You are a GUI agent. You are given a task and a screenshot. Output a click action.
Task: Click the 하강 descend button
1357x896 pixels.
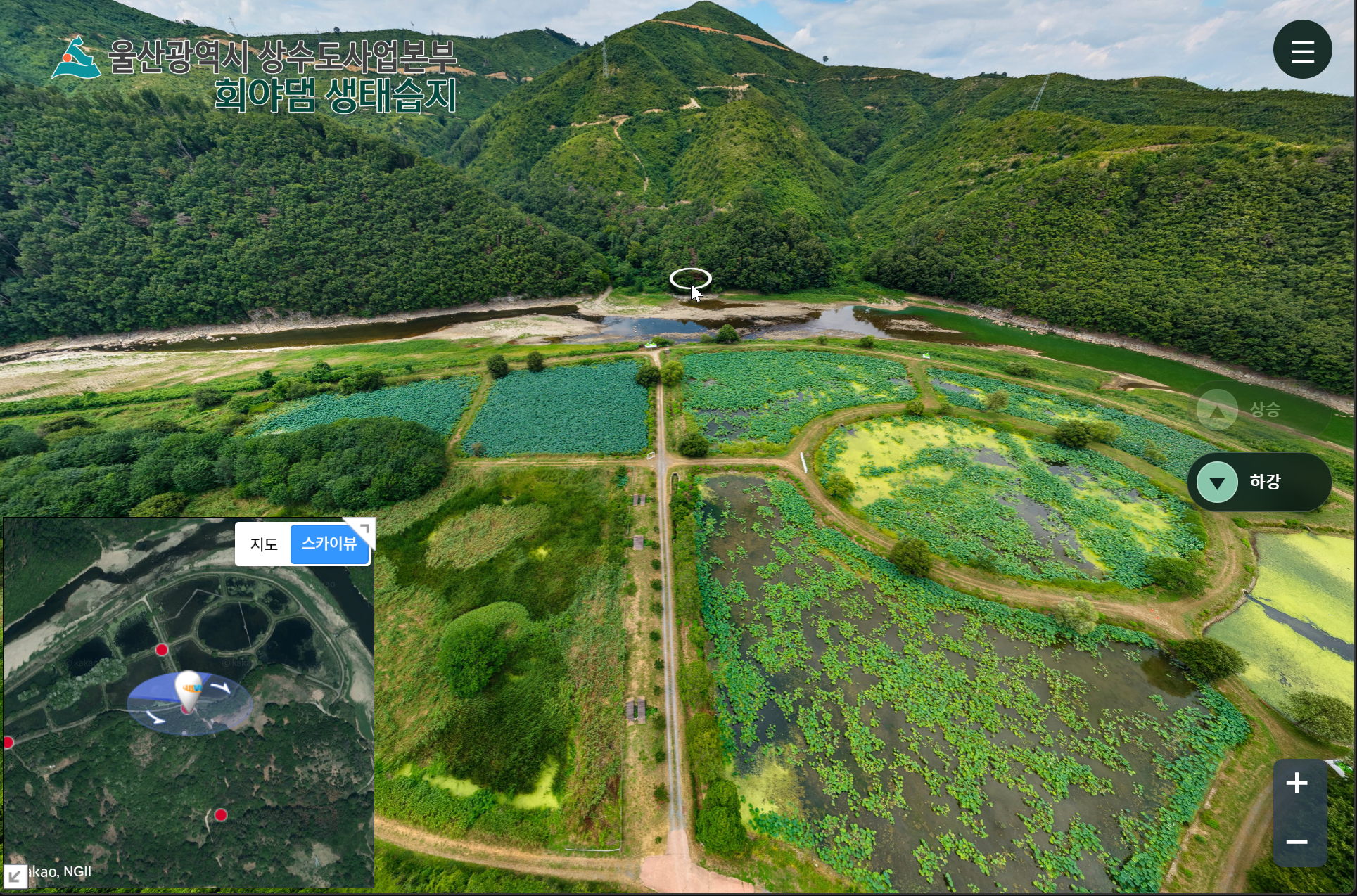pyautogui.click(x=1259, y=482)
